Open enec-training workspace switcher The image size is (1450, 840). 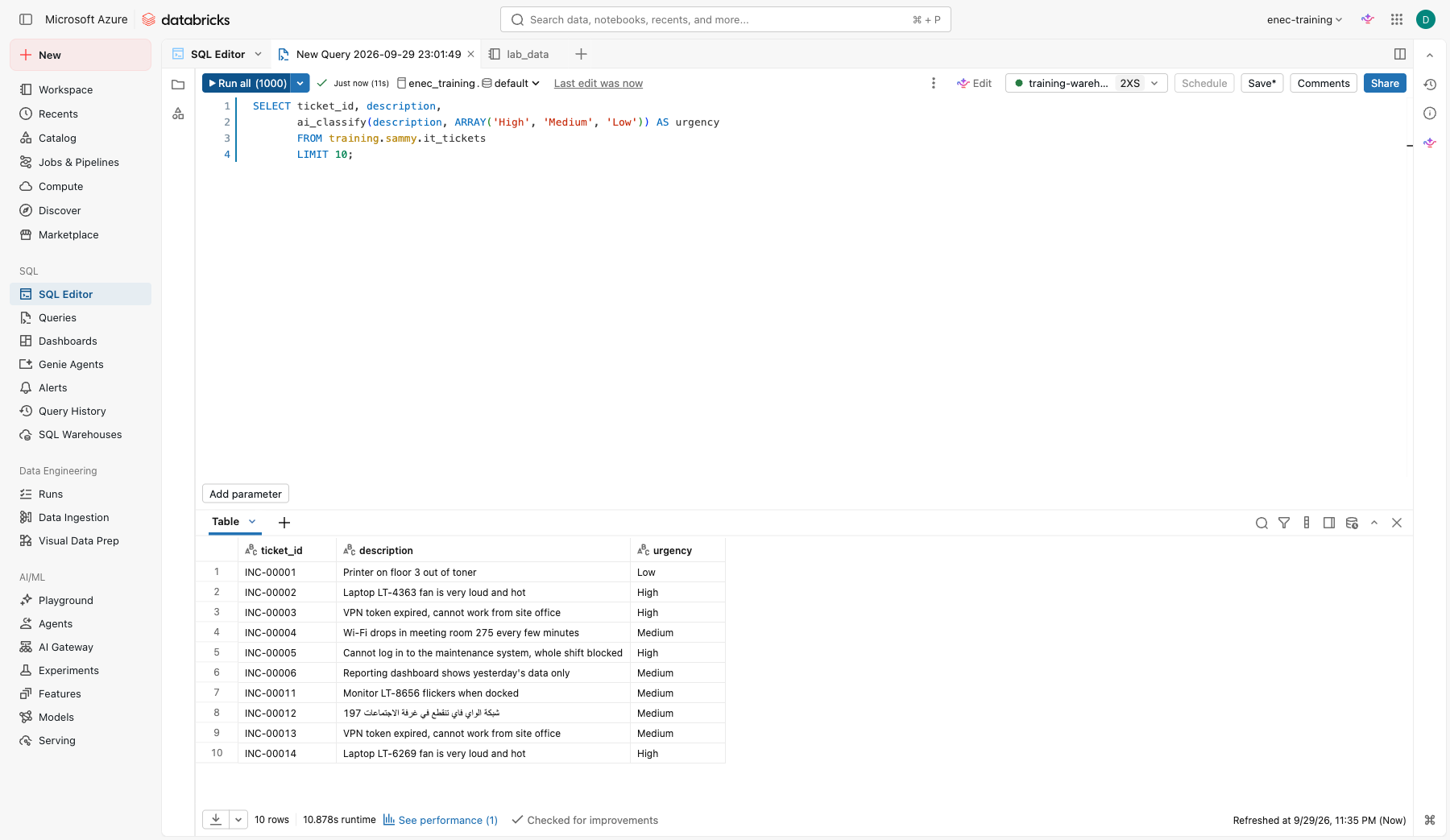tap(1304, 19)
